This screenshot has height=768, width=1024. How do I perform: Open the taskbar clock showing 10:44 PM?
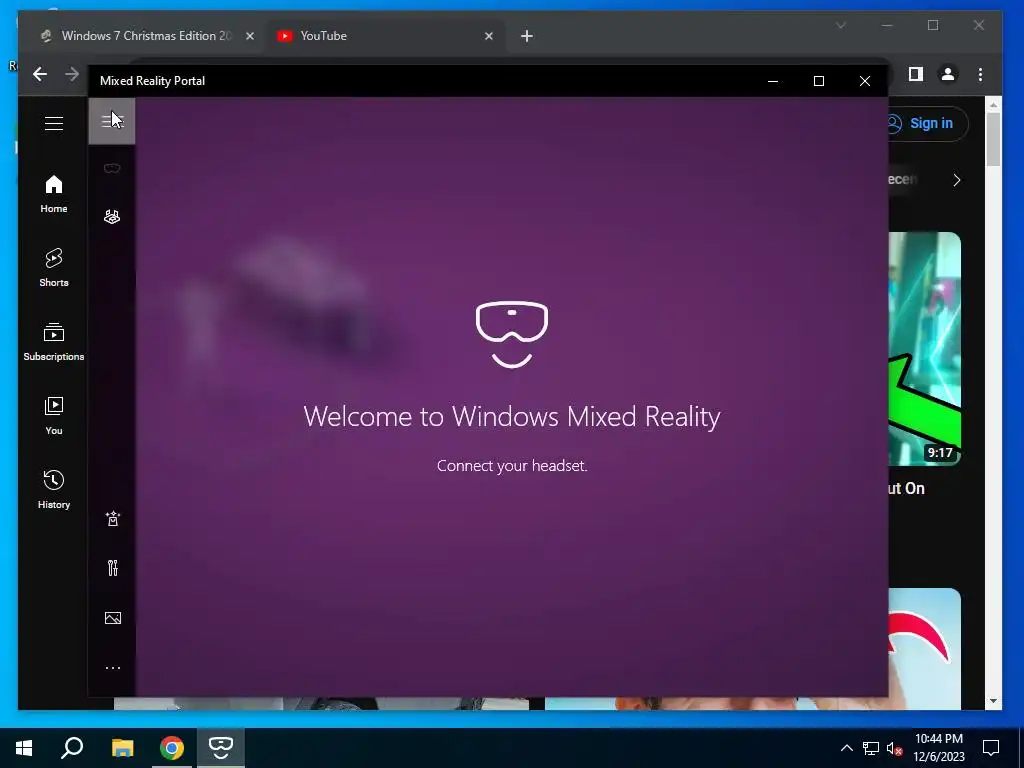click(938, 748)
